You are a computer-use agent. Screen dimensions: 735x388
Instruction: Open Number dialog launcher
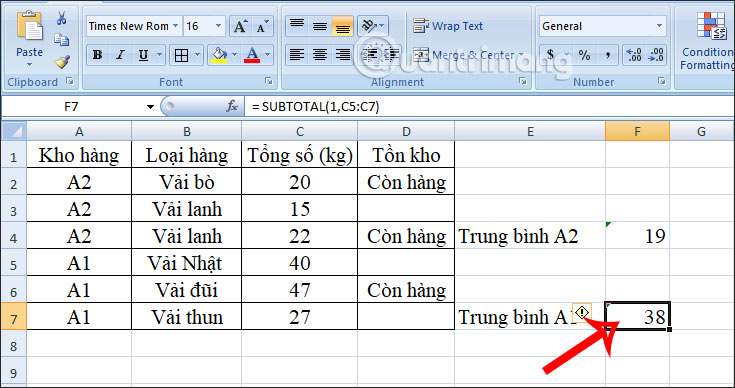tap(661, 82)
